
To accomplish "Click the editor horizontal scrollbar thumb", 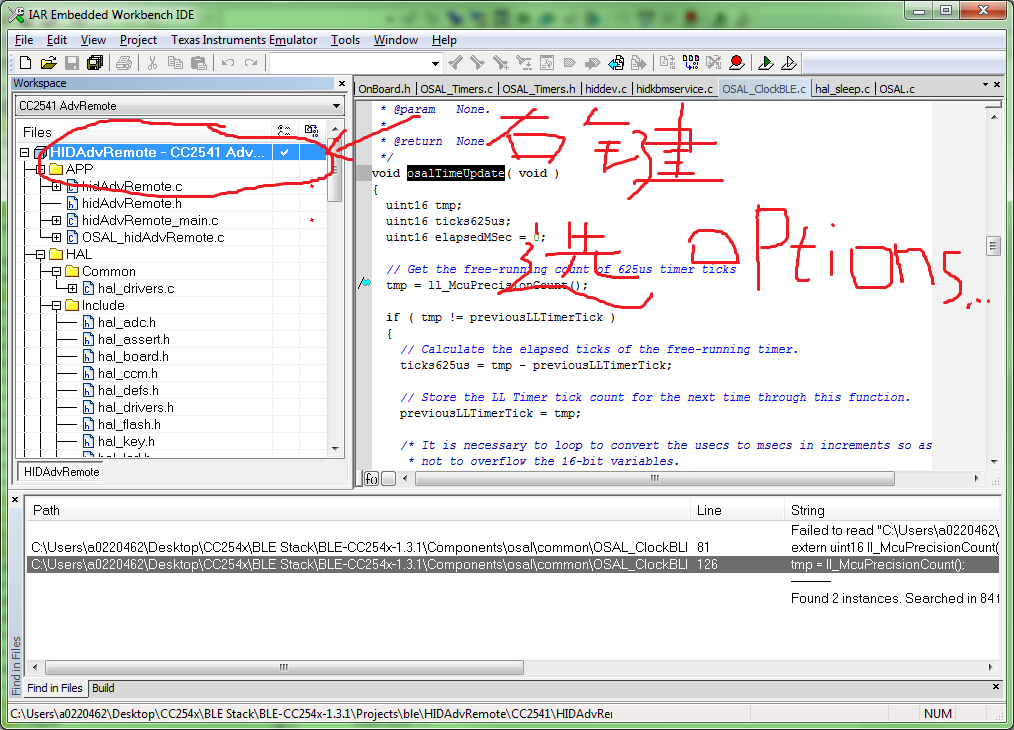I will [654, 478].
